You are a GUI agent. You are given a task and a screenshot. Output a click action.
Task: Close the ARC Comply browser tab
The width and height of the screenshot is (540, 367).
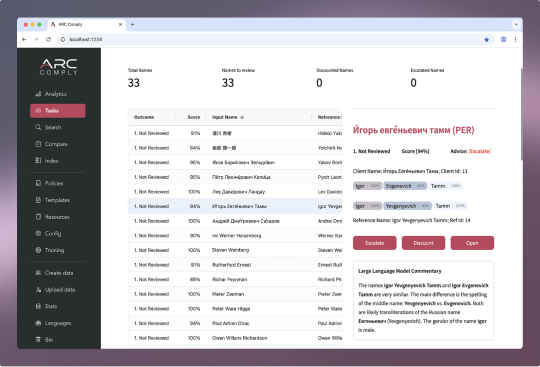coord(121,24)
